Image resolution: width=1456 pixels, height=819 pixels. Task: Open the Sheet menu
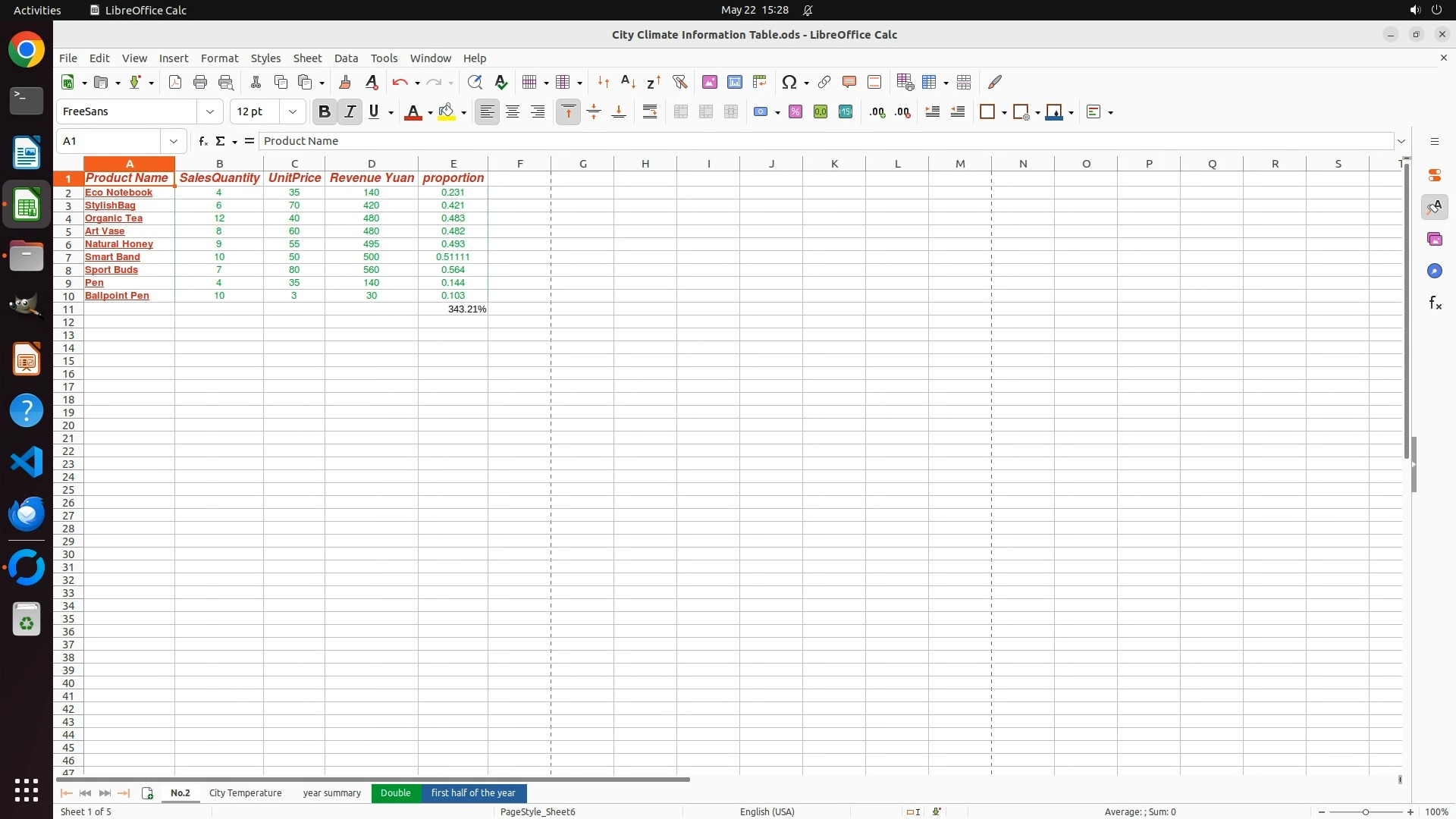coord(307,58)
